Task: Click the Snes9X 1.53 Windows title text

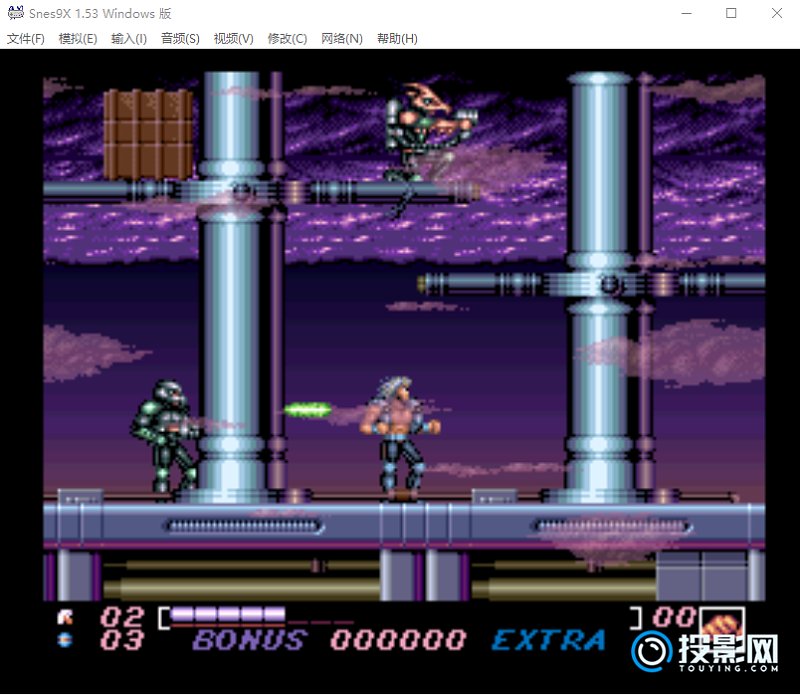Action: pos(100,13)
